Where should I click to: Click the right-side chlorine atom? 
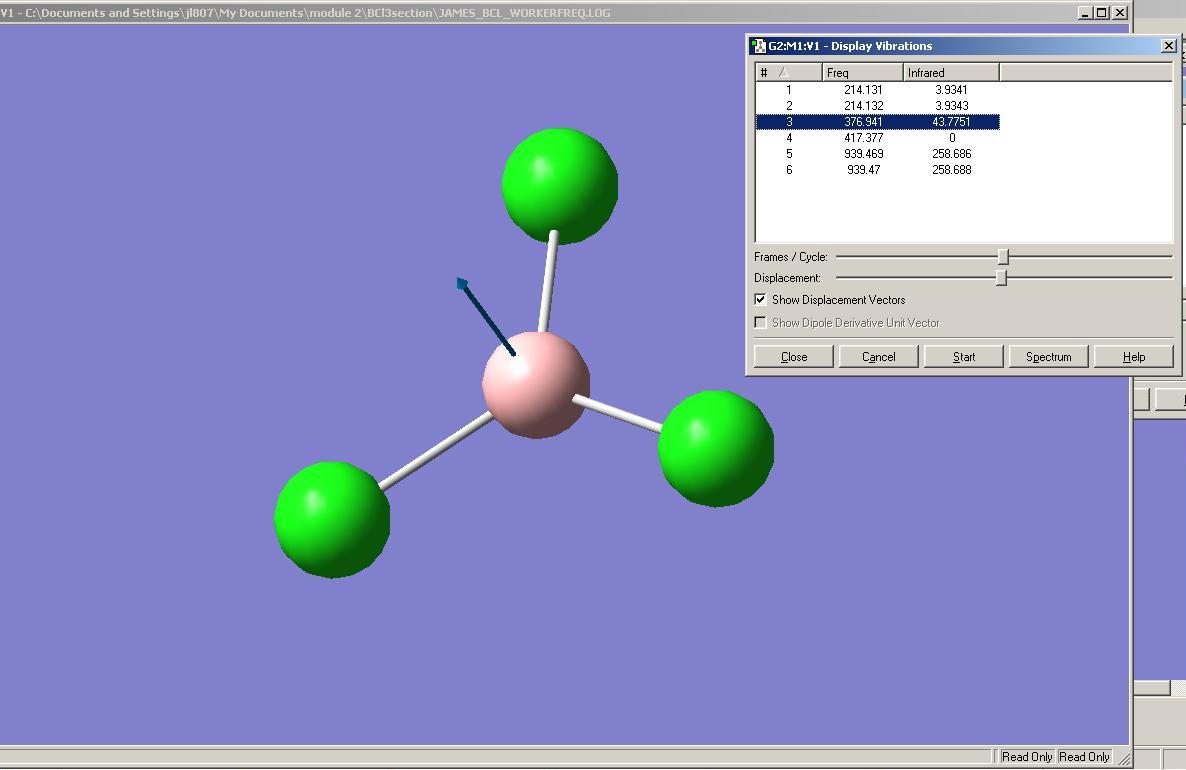(x=716, y=449)
